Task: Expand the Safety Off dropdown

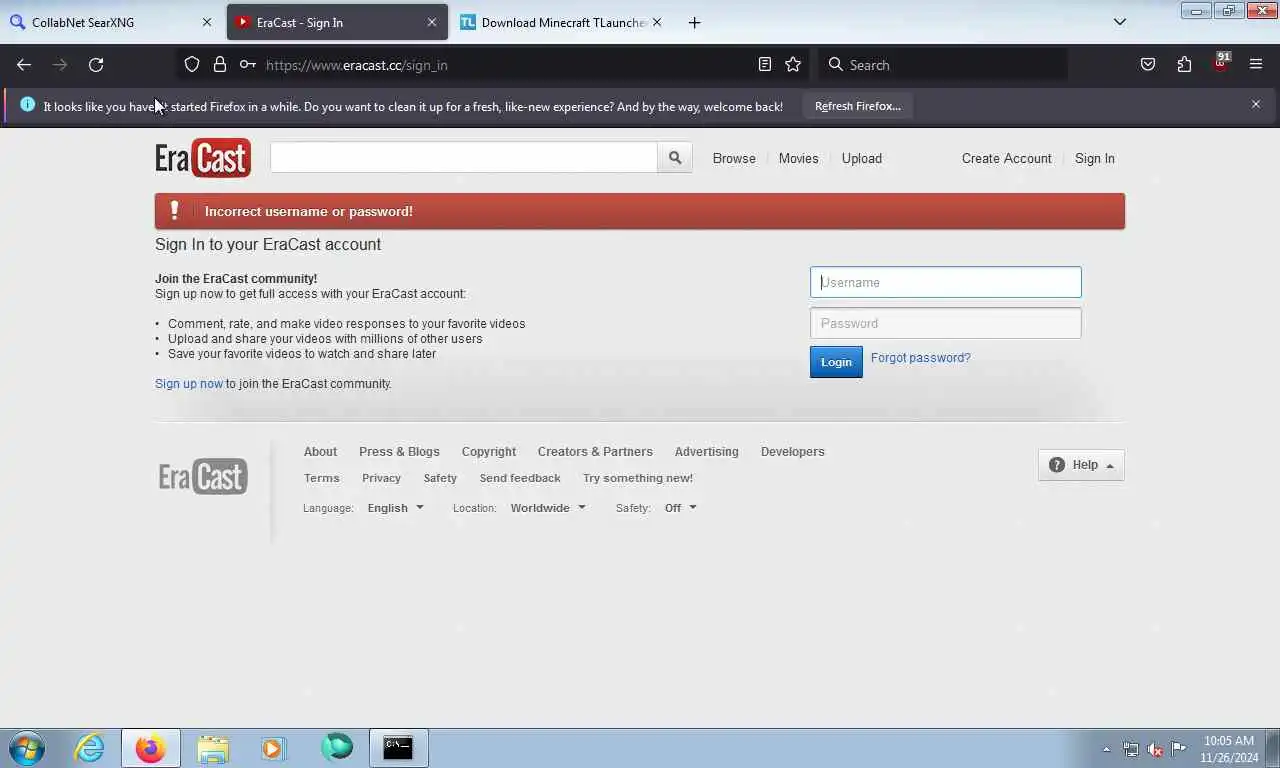Action: [x=680, y=508]
